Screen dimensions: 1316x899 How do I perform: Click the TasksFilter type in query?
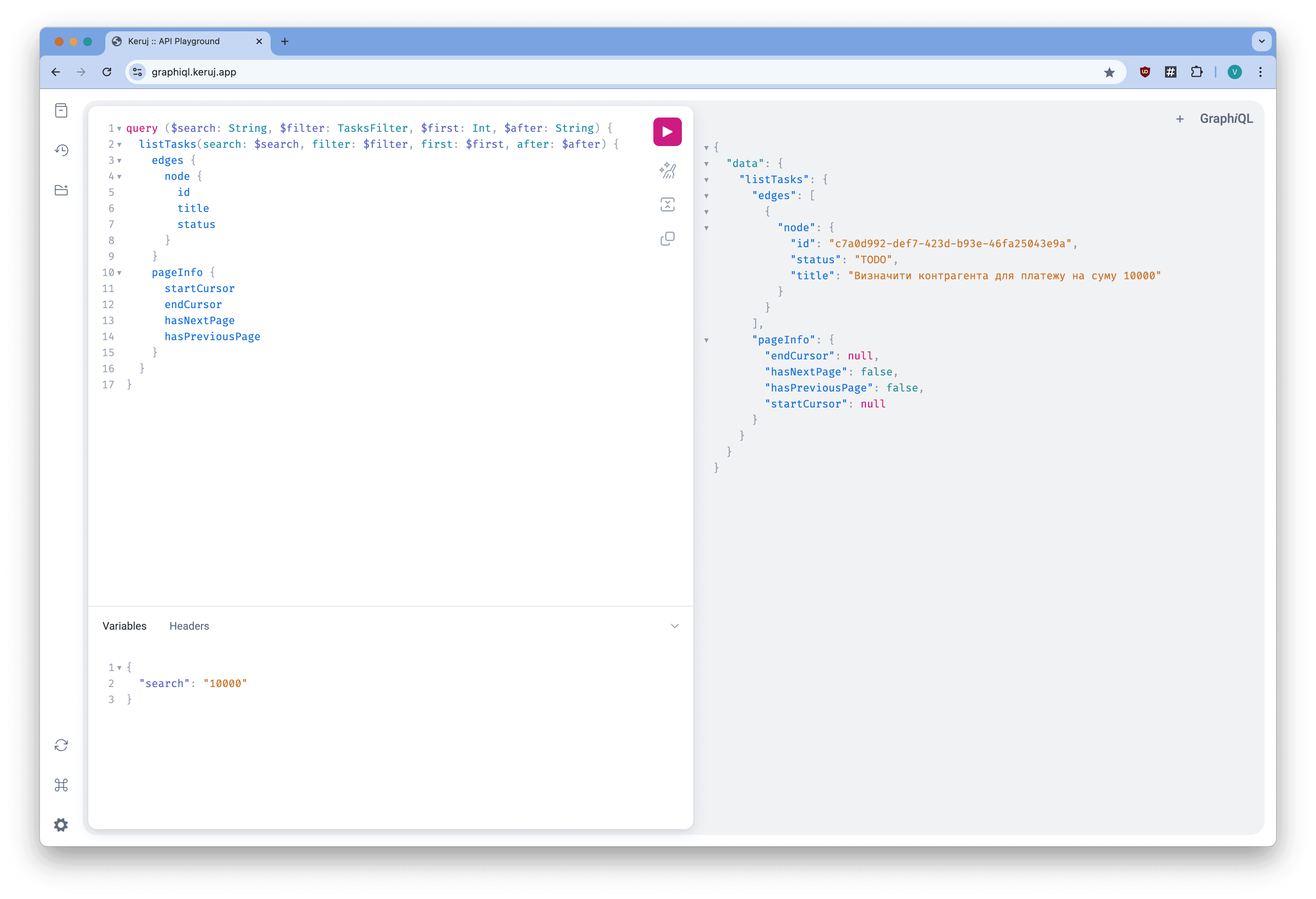point(372,128)
